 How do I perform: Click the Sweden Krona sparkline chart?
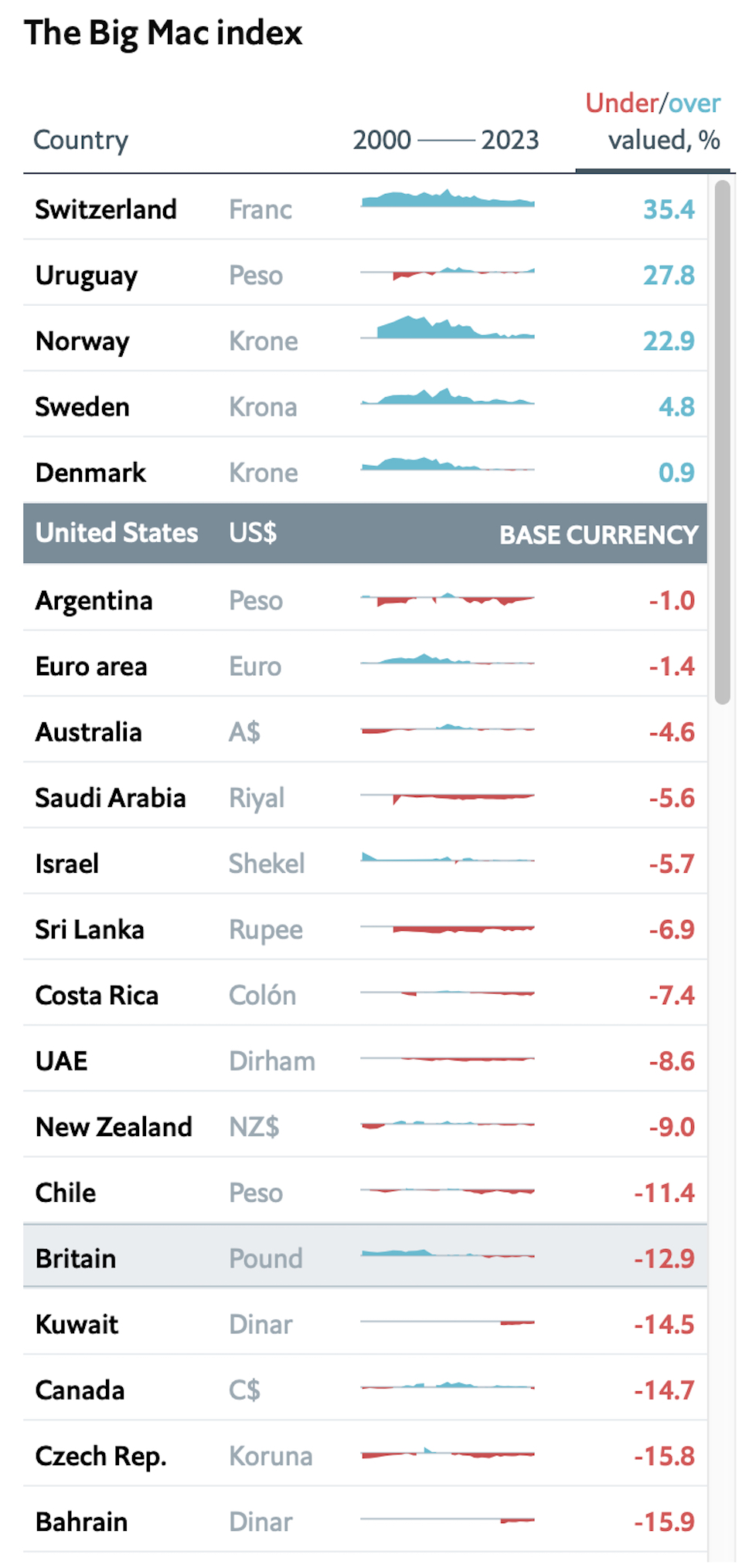pyautogui.click(x=448, y=399)
